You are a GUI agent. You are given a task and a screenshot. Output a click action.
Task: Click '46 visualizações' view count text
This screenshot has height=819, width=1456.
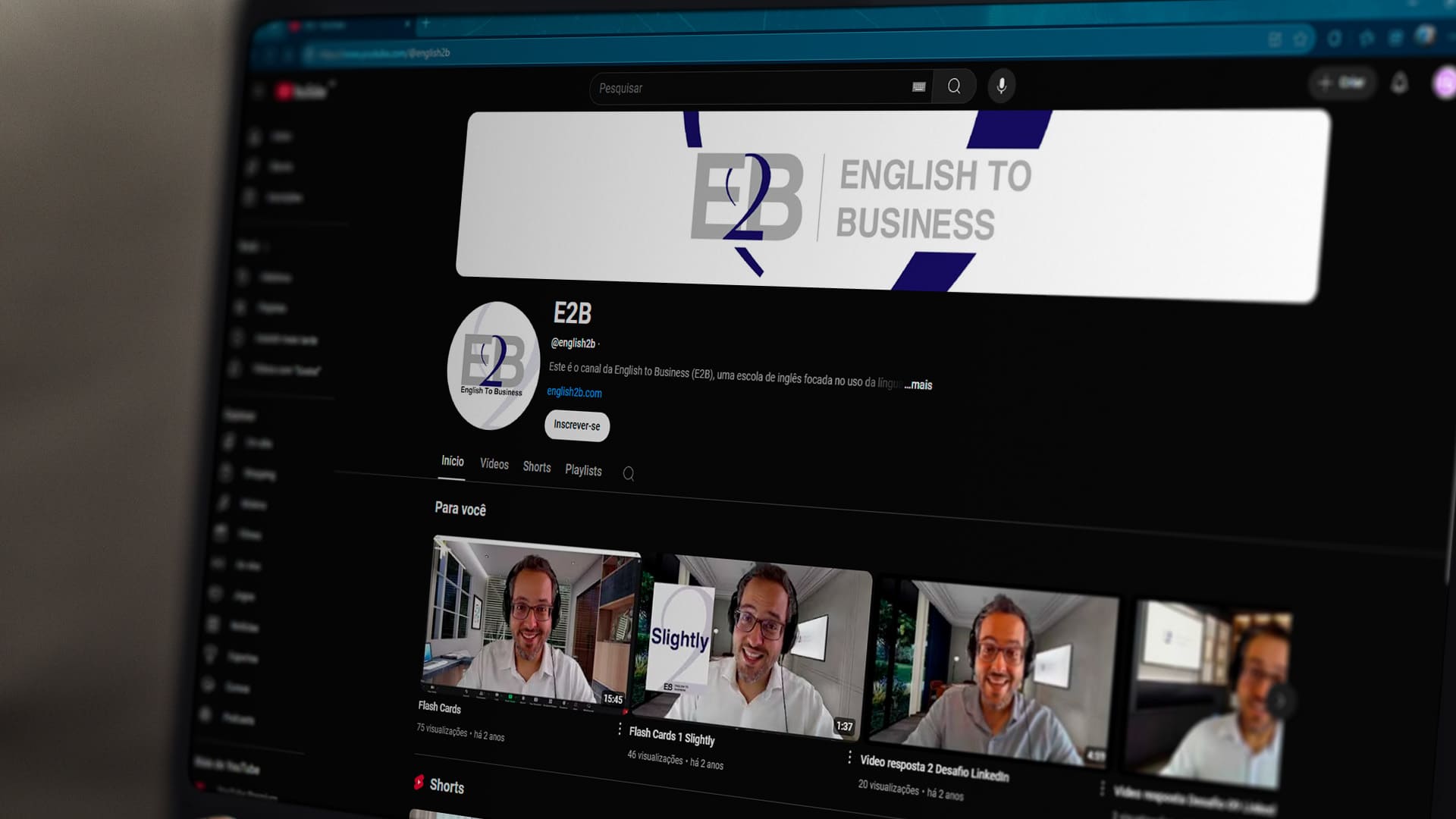[655, 756]
